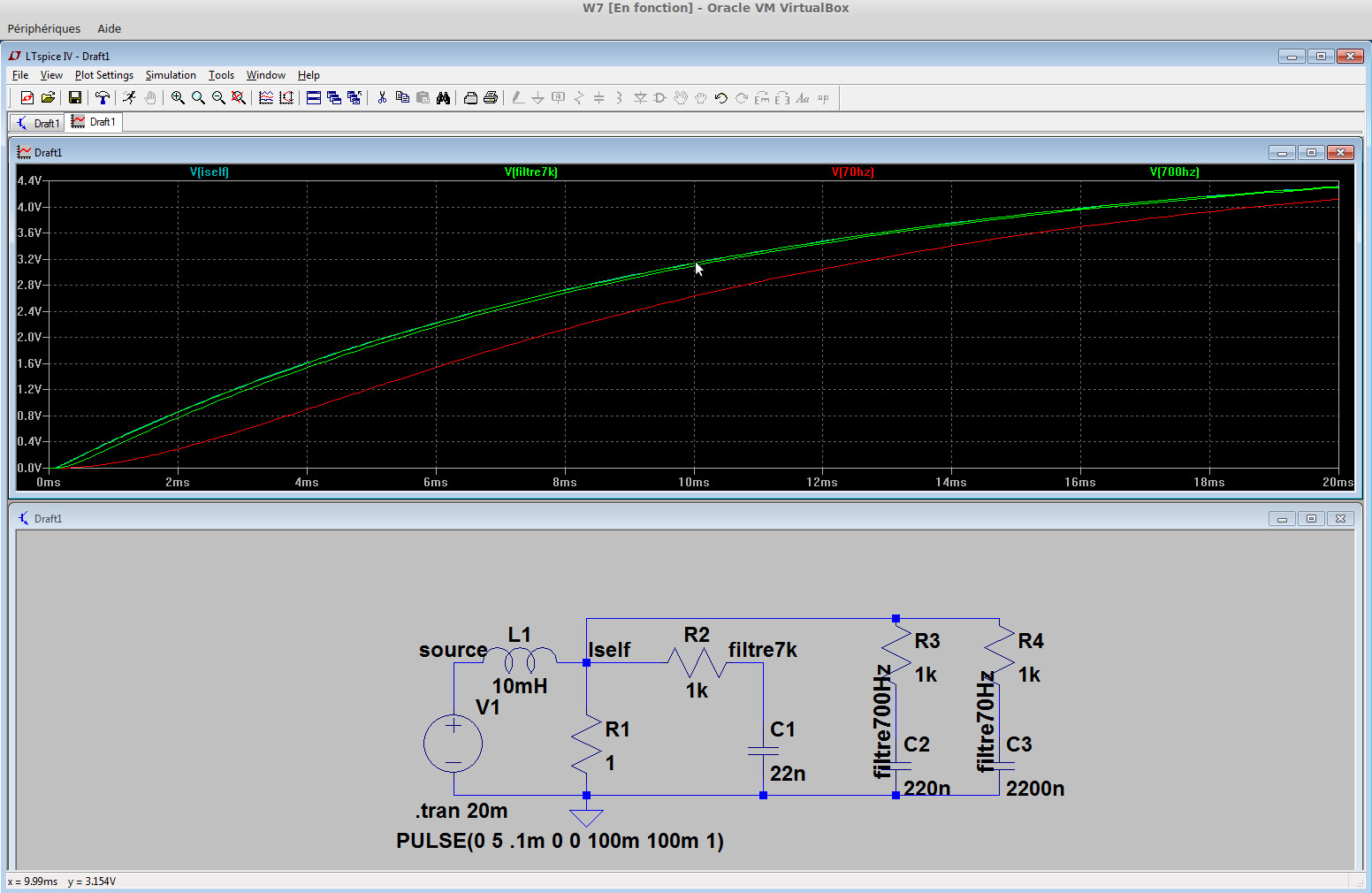The height and width of the screenshot is (893, 1372).
Task: Select the V1 voltage source symbol
Action: tap(454, 744)
